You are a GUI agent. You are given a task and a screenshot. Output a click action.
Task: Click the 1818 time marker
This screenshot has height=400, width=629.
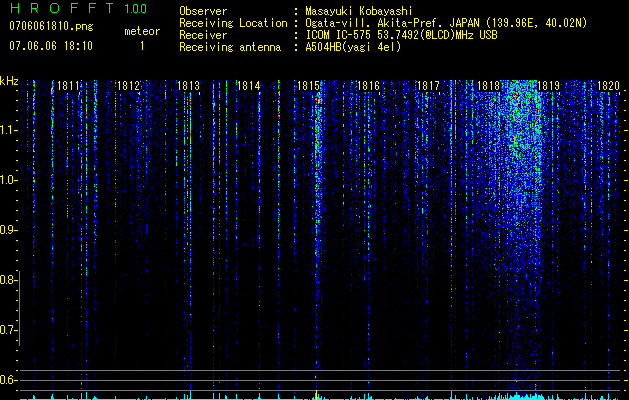488,85
